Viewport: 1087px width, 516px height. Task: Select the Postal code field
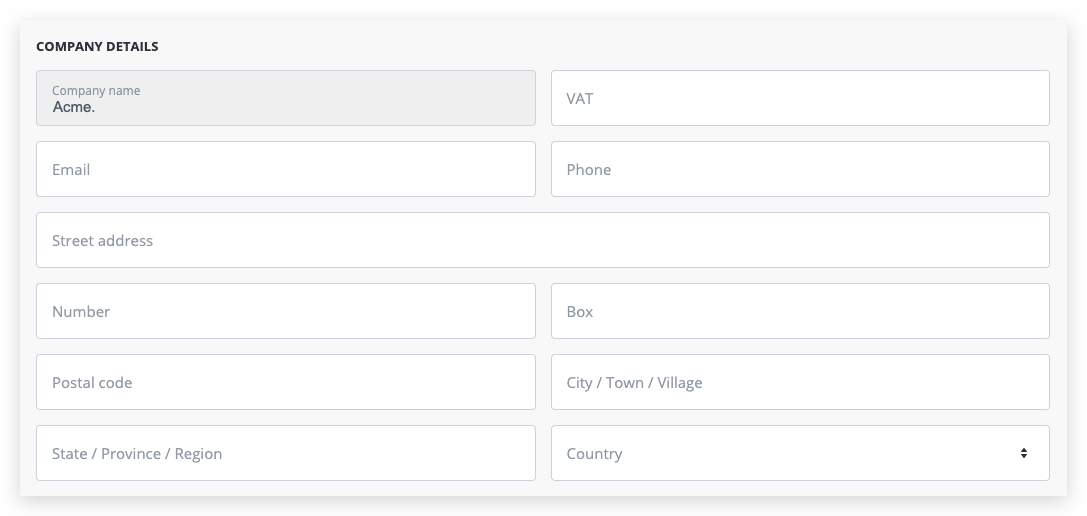285,382
